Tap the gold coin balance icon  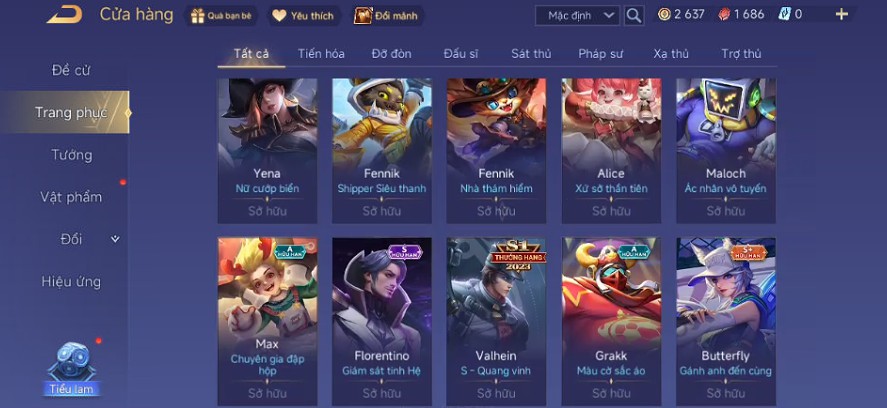click(x=665, y=15)
